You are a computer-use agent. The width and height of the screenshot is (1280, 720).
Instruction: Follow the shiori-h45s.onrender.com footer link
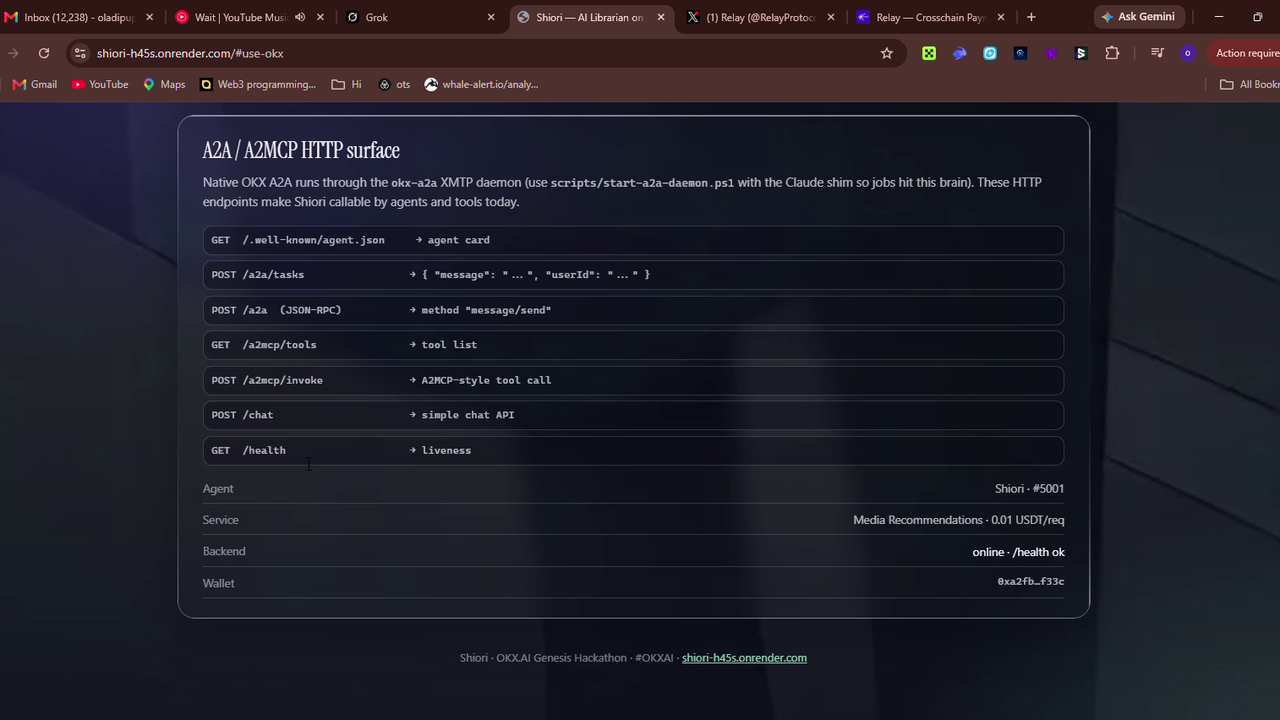[x=744, y=658]
